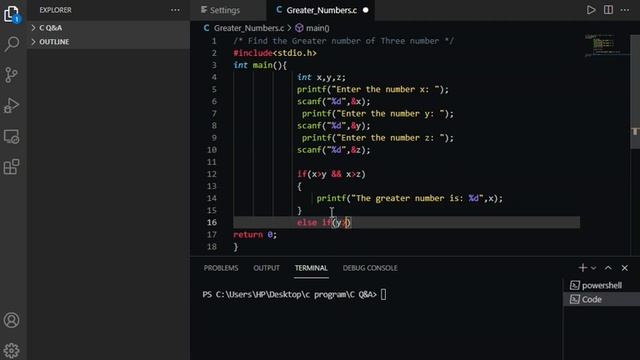Open the Run and Debug view

11,105
